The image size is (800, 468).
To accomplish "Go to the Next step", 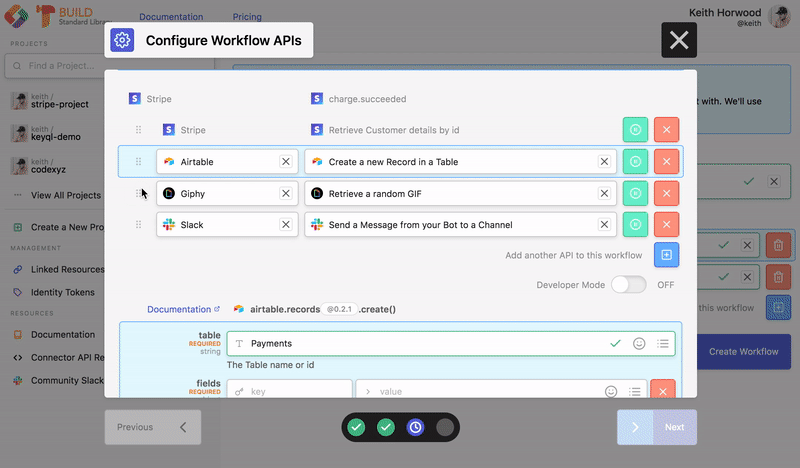I will [x=657, y=427].
